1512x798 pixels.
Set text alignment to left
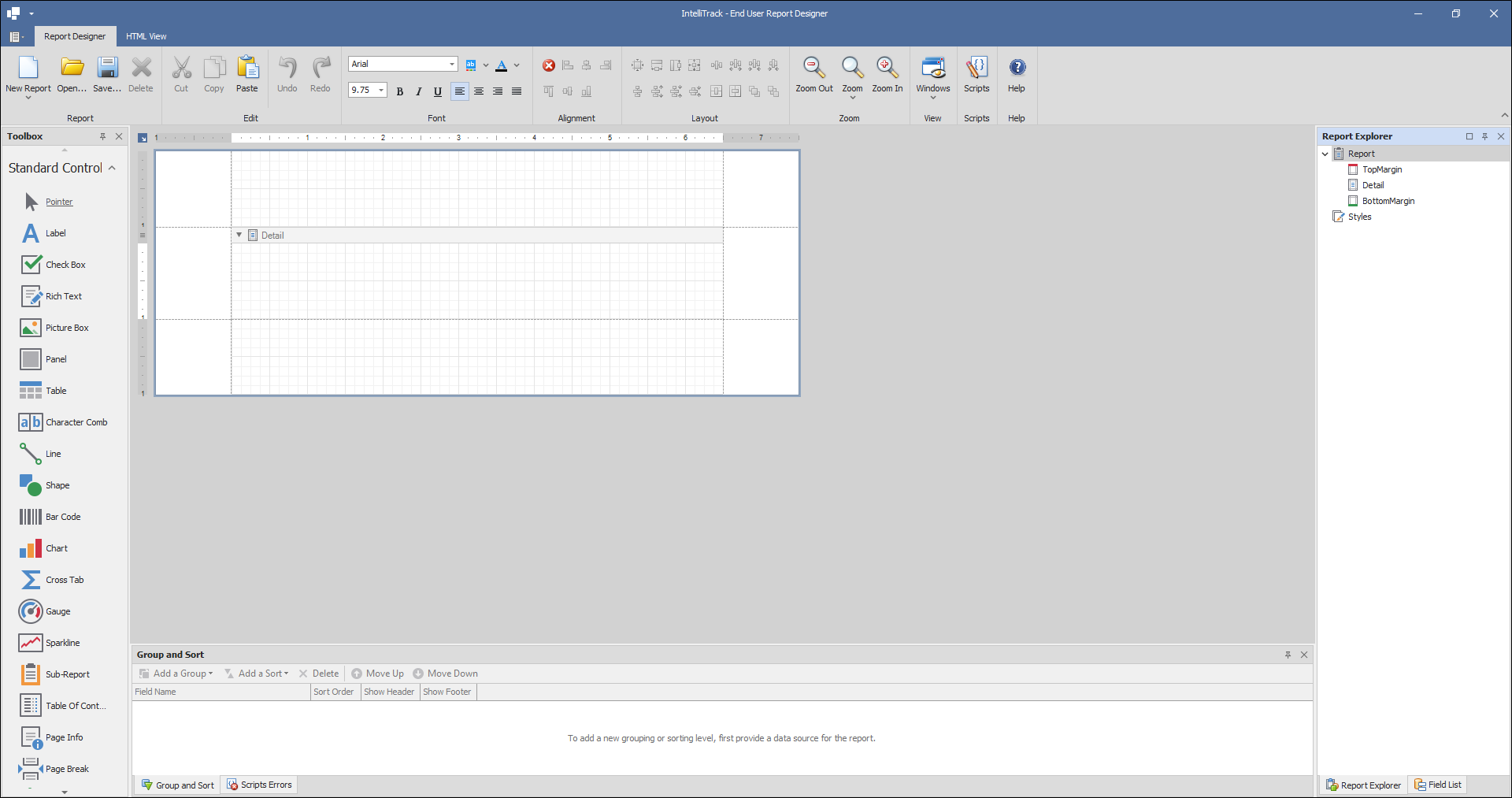pyautogui.click(x=460, y=91)
